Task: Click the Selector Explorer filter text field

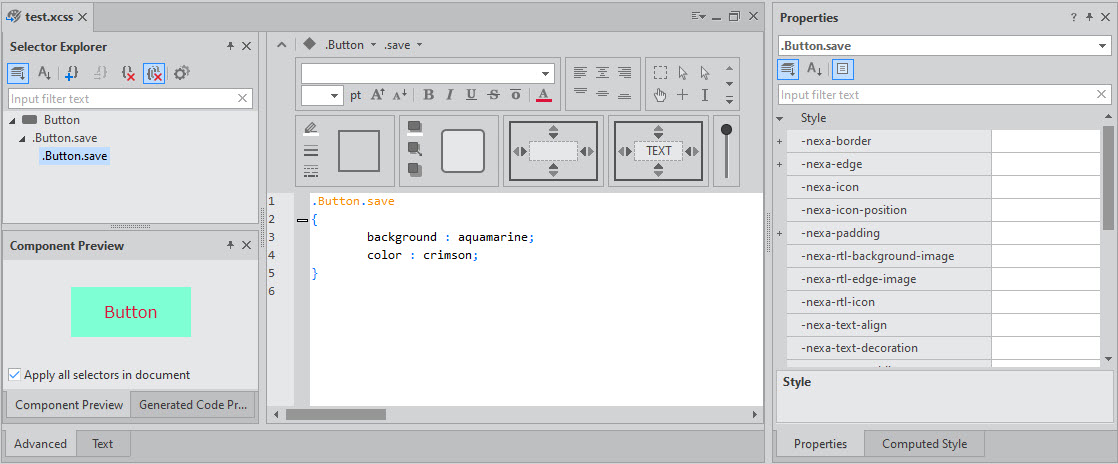Action: click(122, 99)
